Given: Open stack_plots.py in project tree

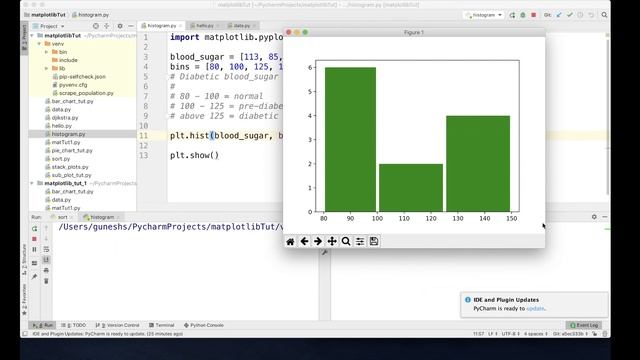Looking at the screenshot, I should 70,167.
